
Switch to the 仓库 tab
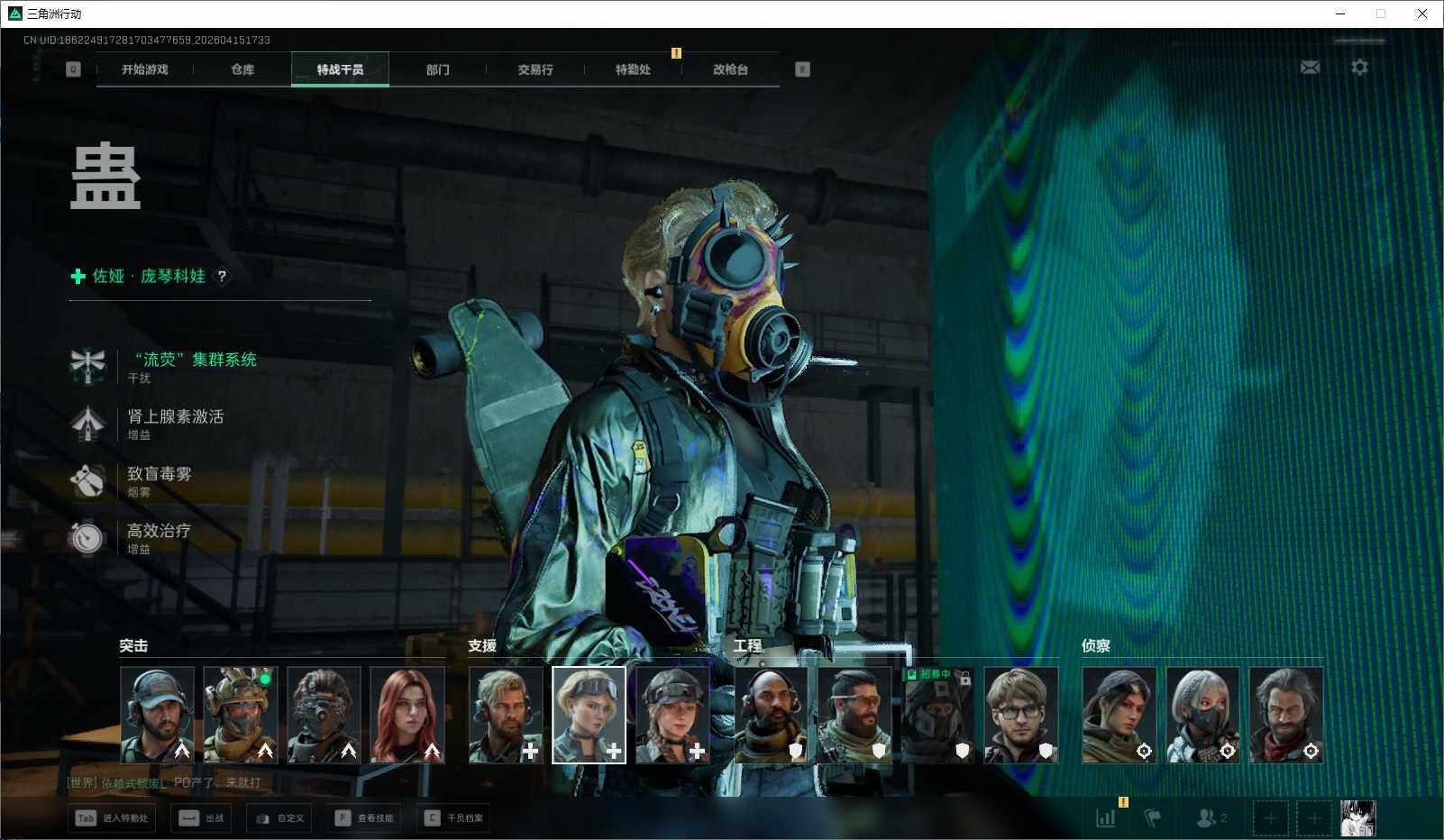pyautogui.click(x=242, y=69)
